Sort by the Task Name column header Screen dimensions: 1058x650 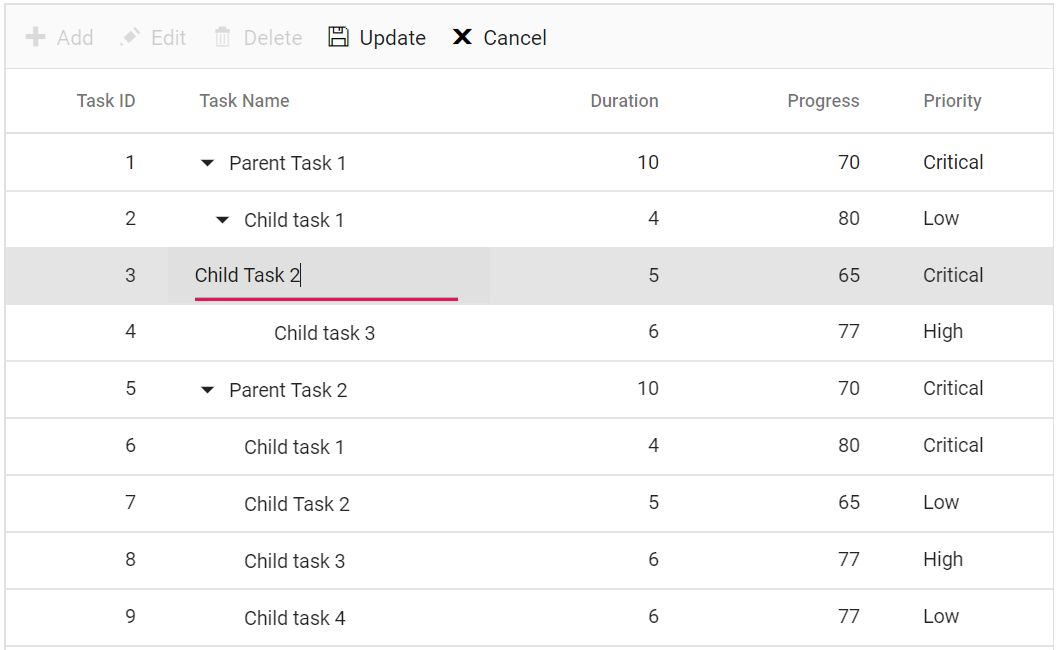coord(244,100)
